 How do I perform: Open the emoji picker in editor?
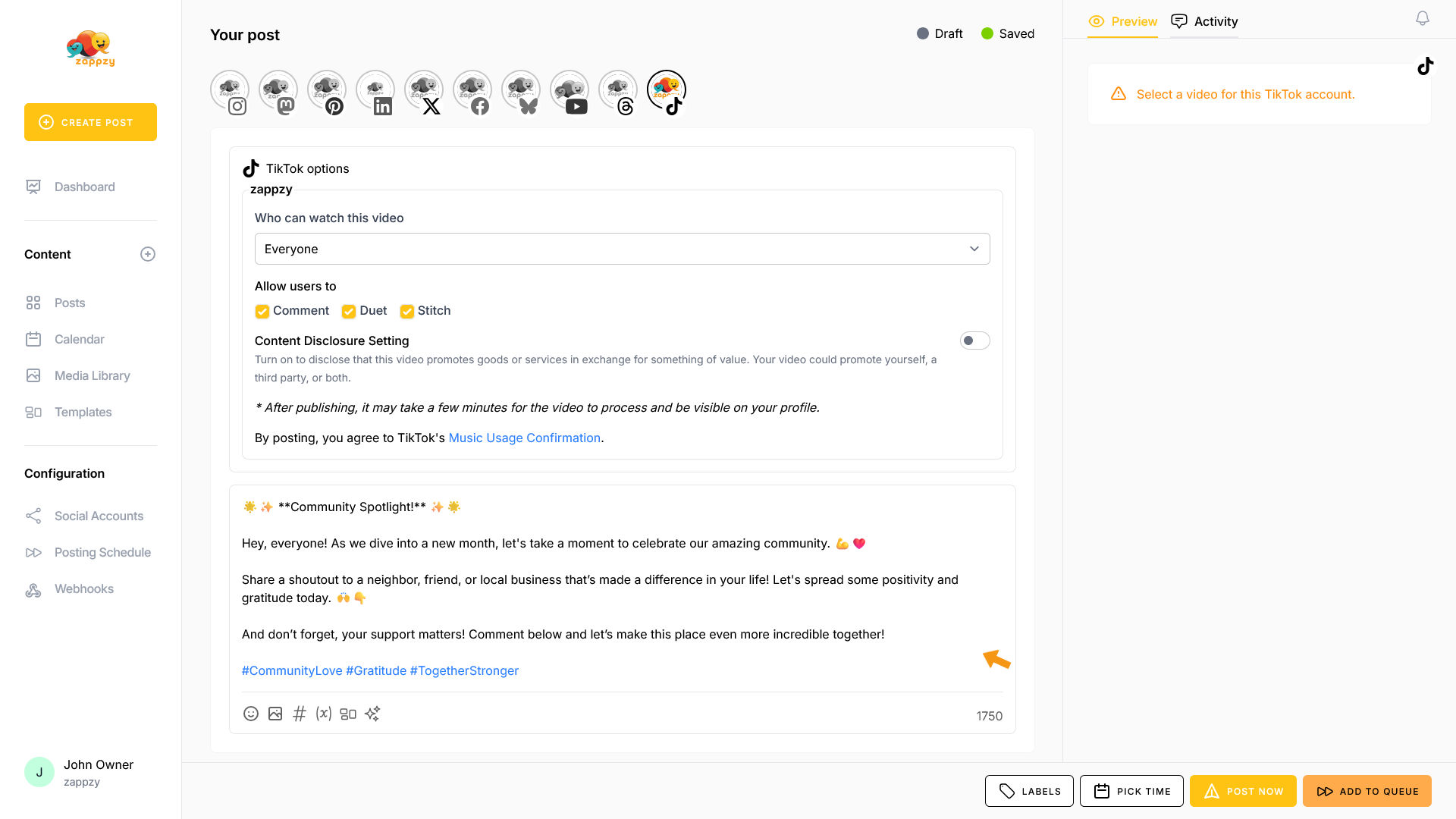[251, 714]
